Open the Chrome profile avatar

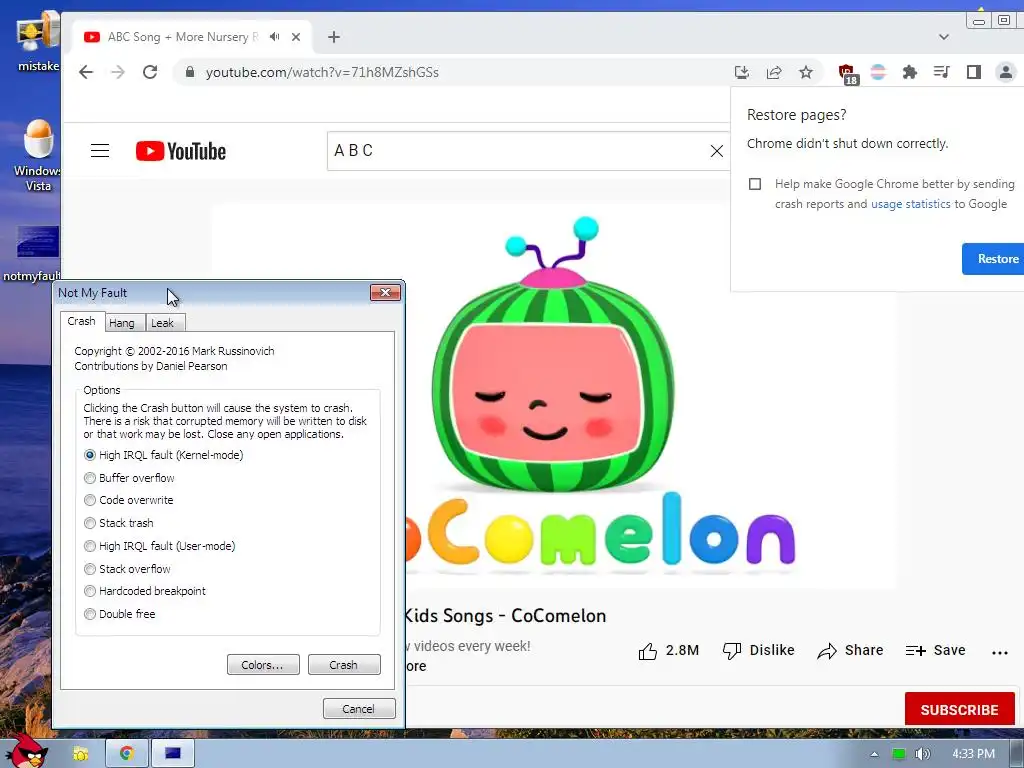point(1006,72)
